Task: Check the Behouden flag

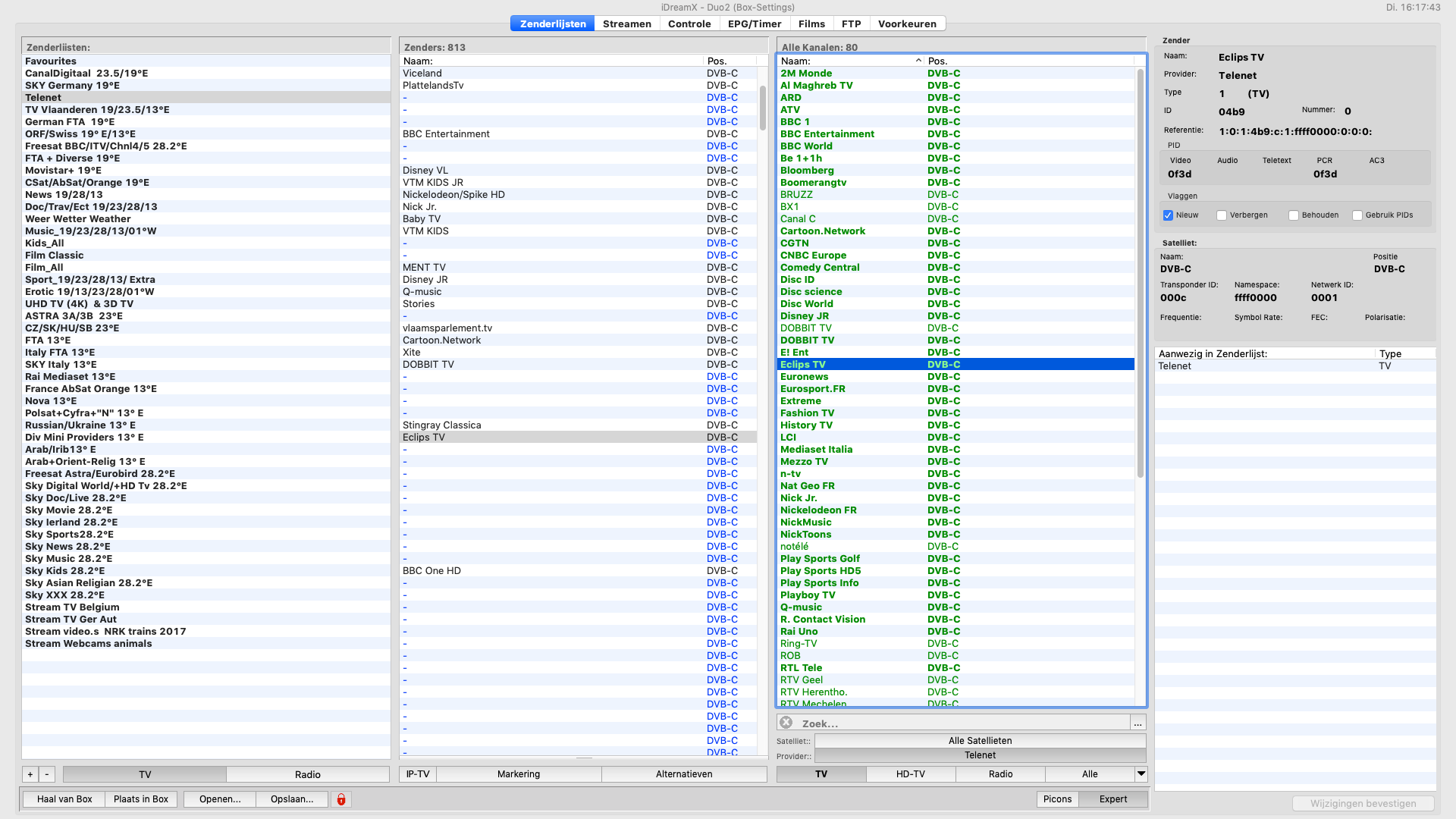Action: coord(1294,215)
